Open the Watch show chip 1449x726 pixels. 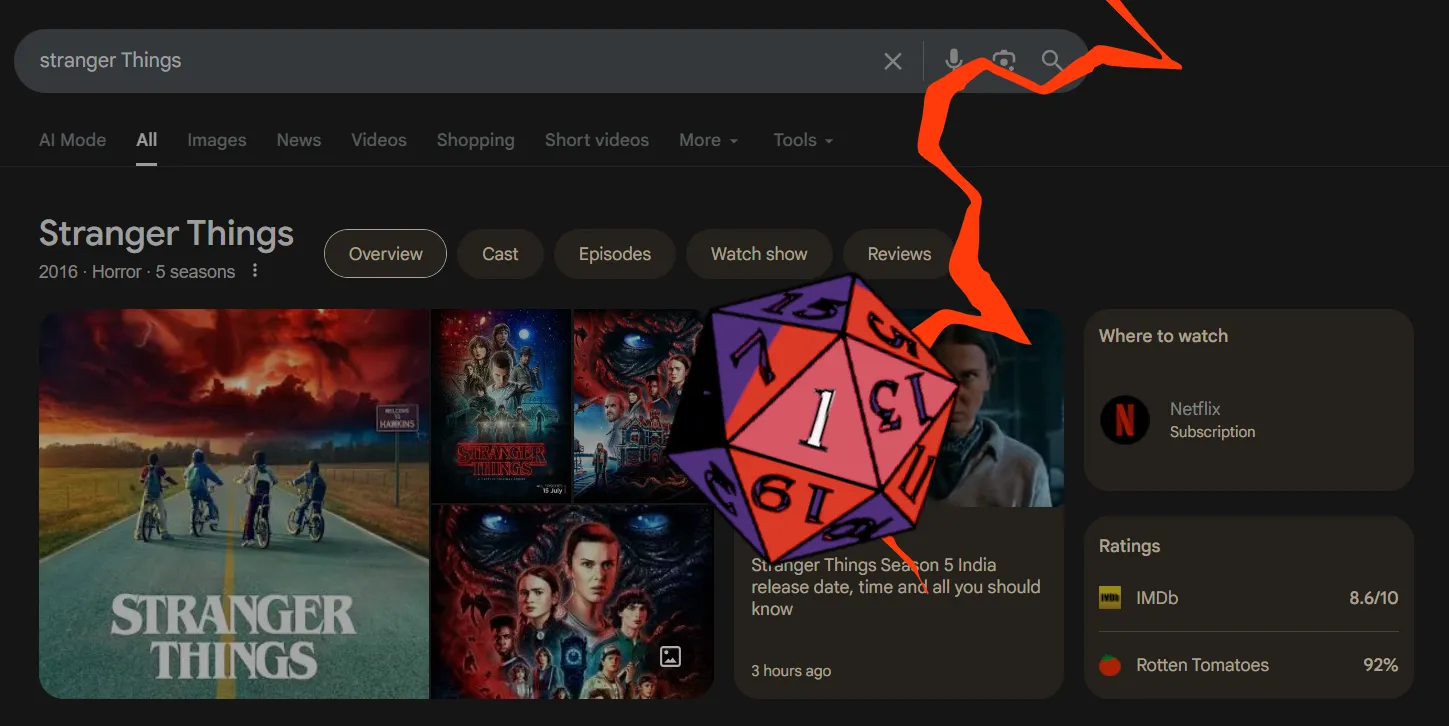pyautogui.click(x=759, y=254)
